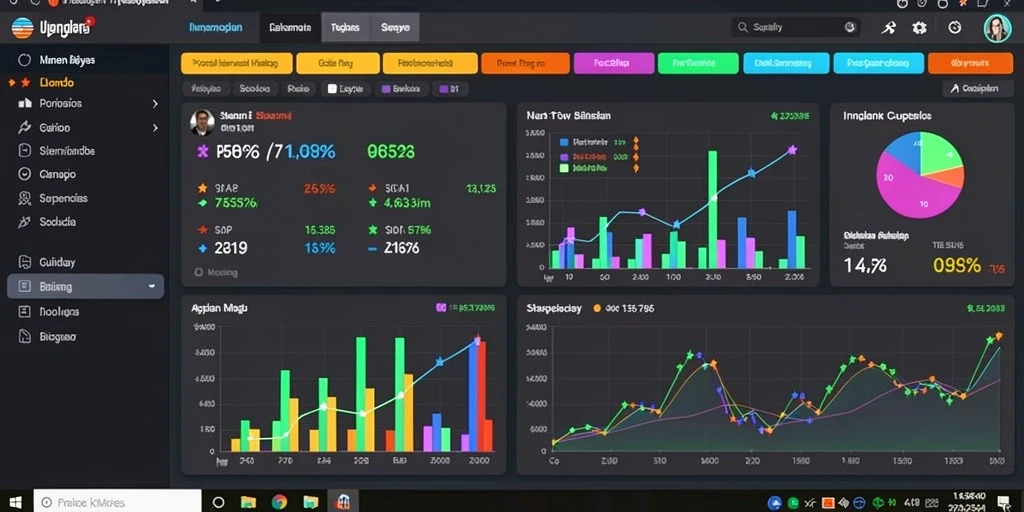Screen dimensions: 1024x512
Task: Toggle the last purple square filter chip
Action: (x=449, y=89)
